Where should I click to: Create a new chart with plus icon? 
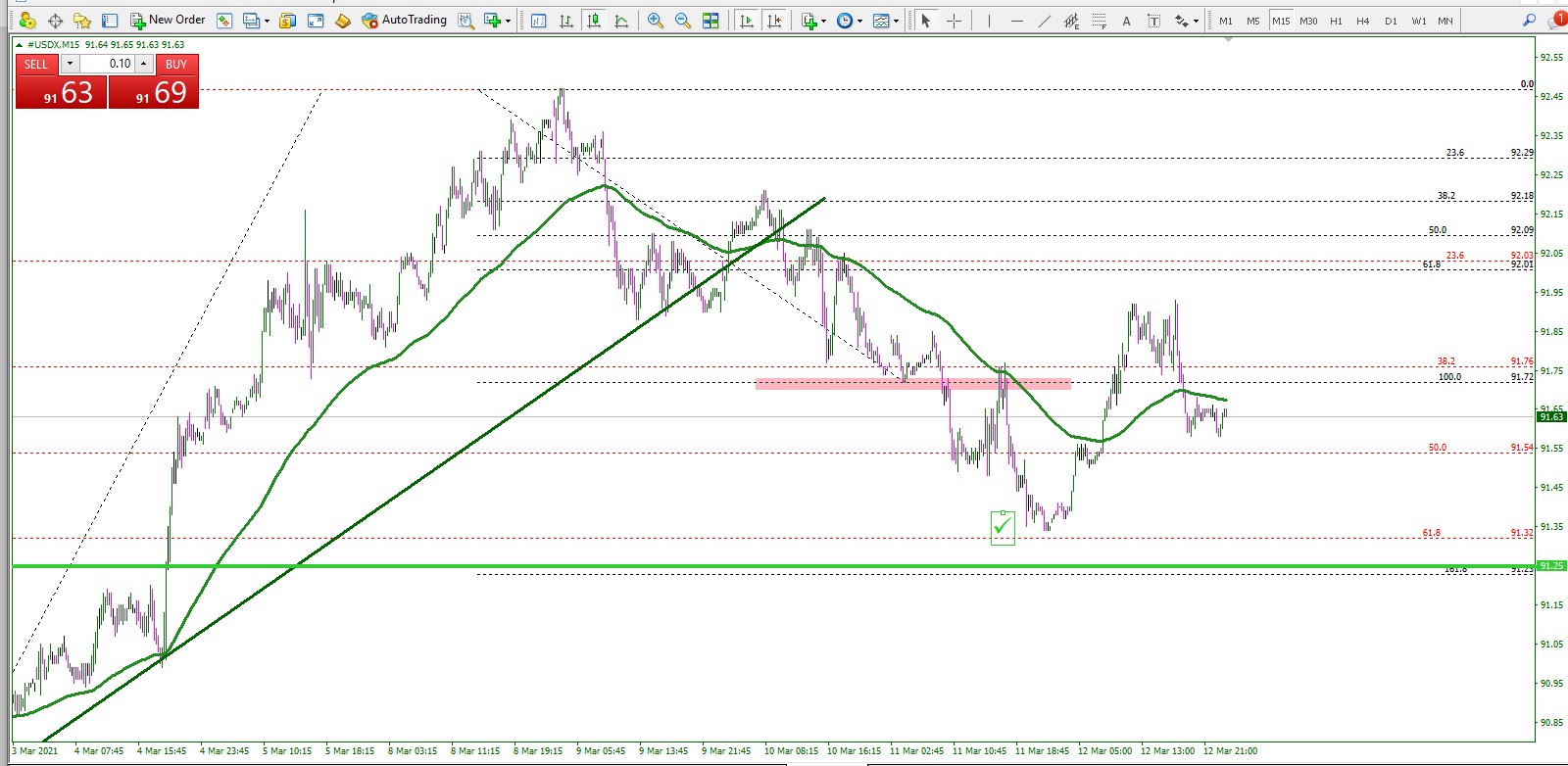pyautogui.click(x=492, y=20)
